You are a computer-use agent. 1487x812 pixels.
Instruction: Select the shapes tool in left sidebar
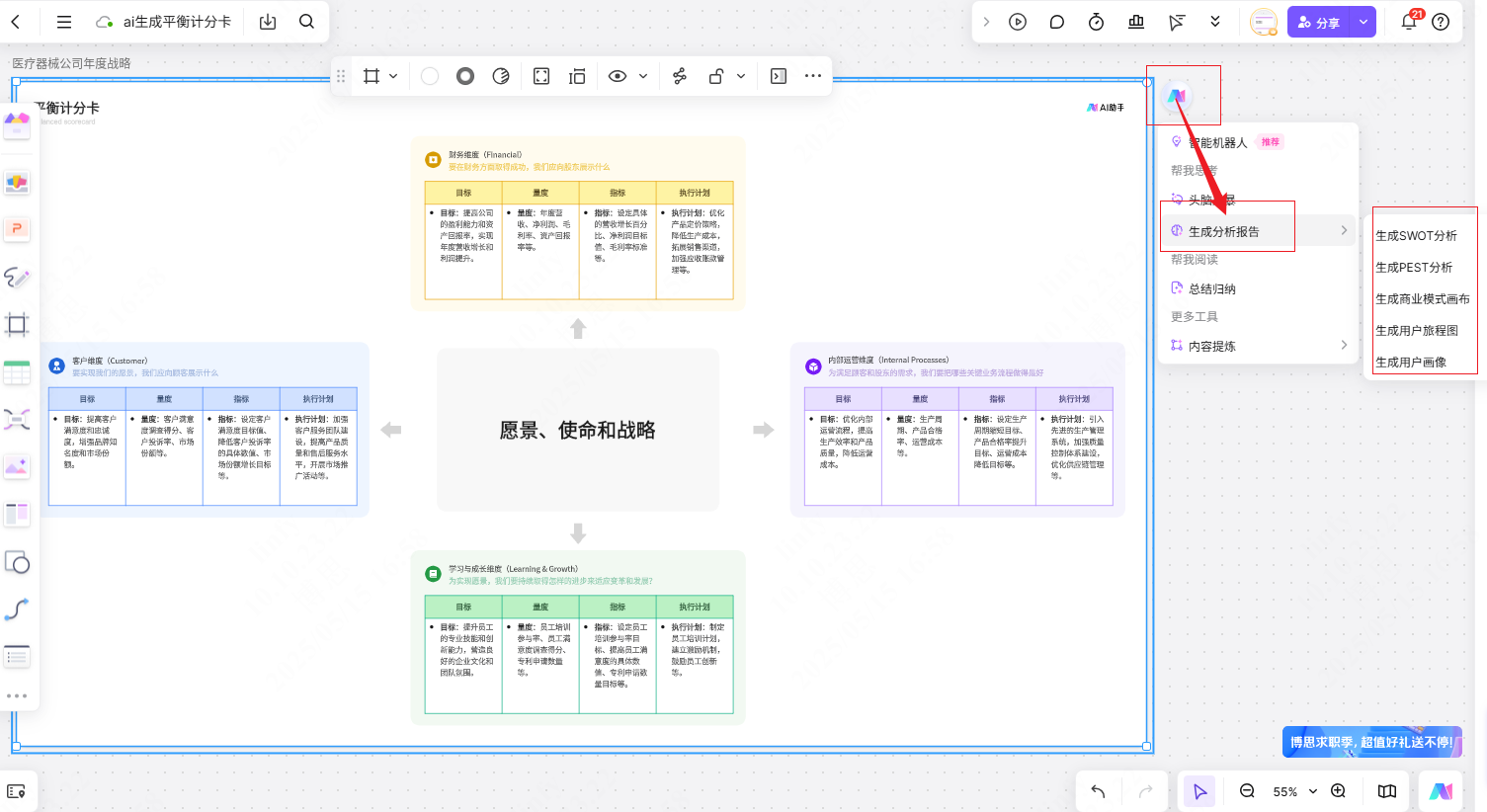tap(17, 562)
